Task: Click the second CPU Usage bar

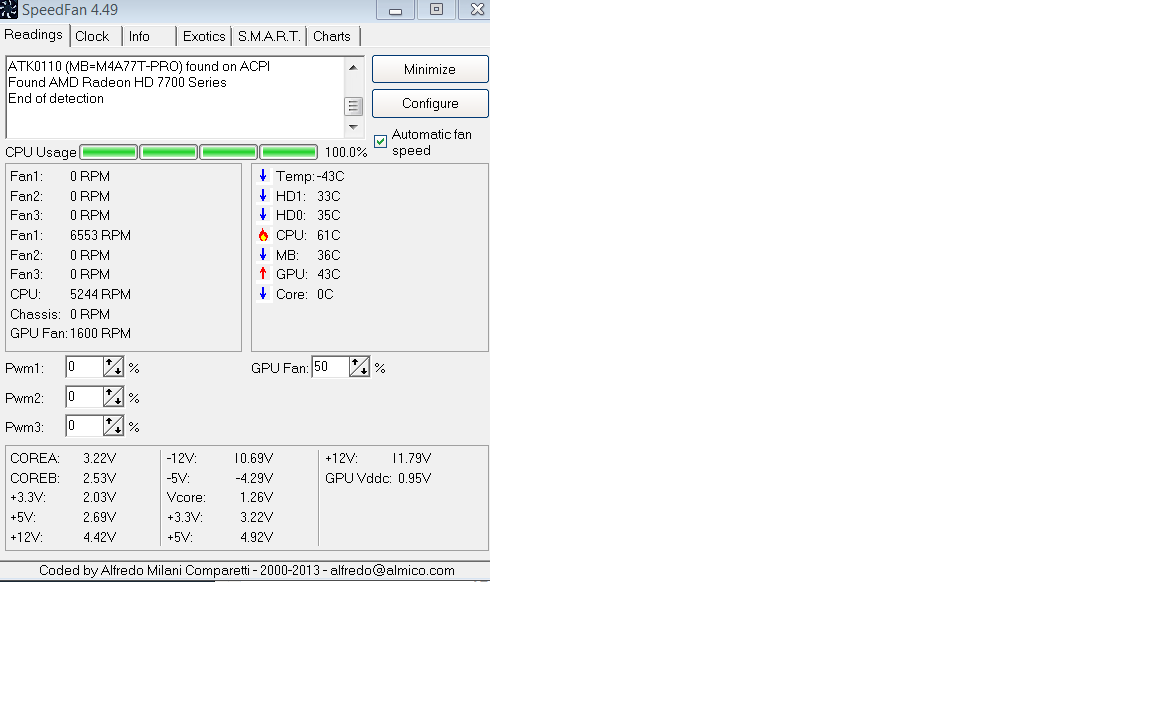Action: tap(169, 152)
